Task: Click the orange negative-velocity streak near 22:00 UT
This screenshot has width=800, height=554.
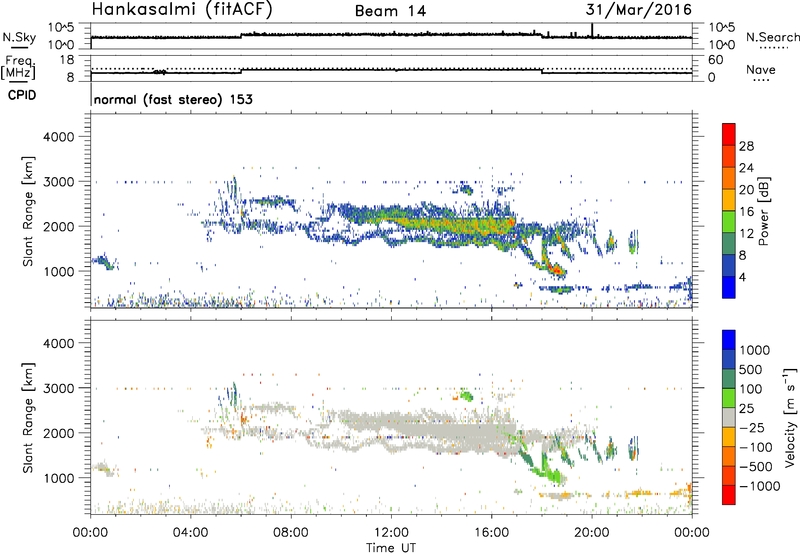Action: 639,493
